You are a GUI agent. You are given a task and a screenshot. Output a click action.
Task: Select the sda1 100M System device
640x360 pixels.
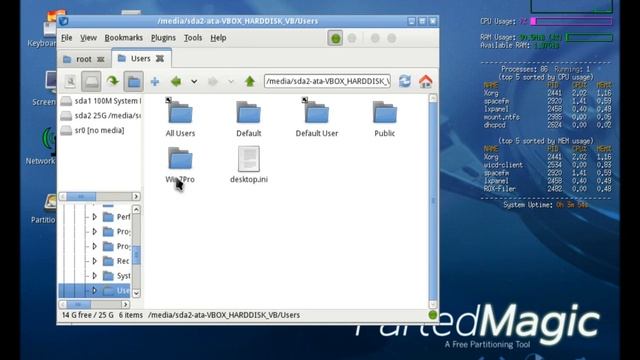click(100, 101)
